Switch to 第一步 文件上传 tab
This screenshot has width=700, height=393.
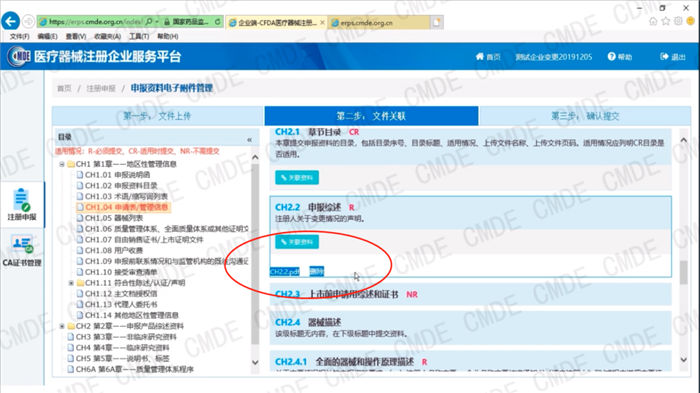click(x=158, y=116)
